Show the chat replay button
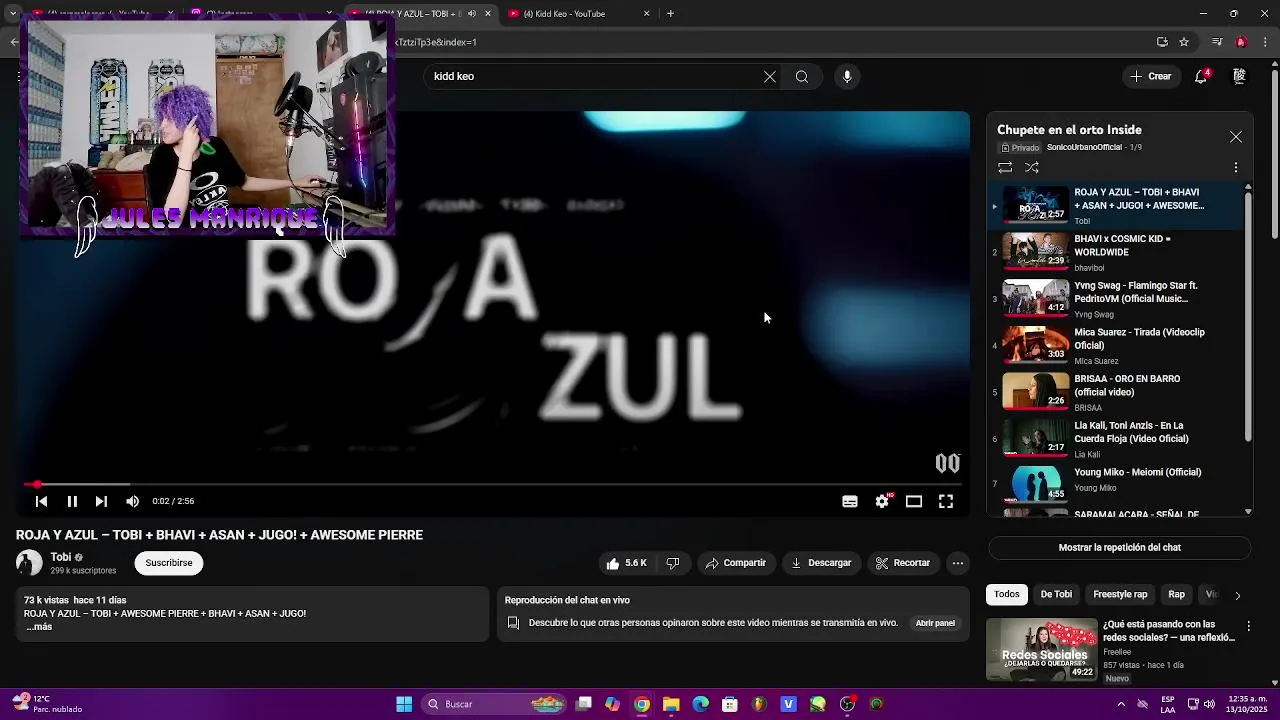This screenshot has height=720, width=1280. pyautogui.click(x=1120, y=548)
